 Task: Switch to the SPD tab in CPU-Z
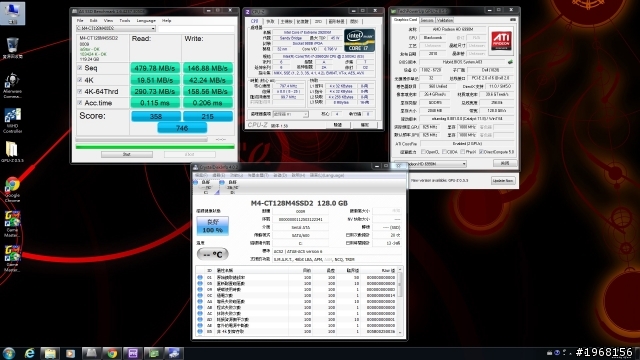[318, 21]
